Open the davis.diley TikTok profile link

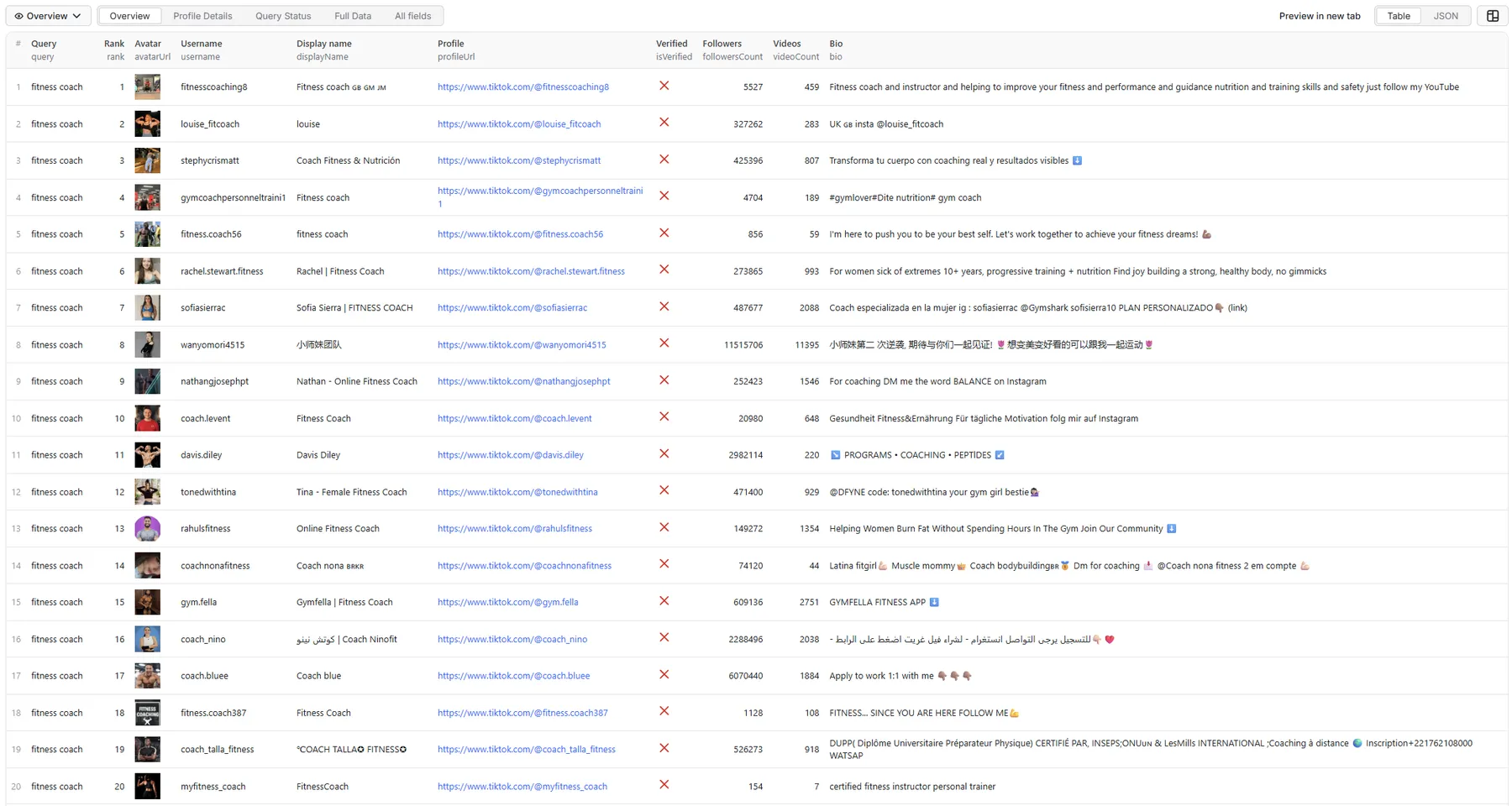tap(511, 455)
